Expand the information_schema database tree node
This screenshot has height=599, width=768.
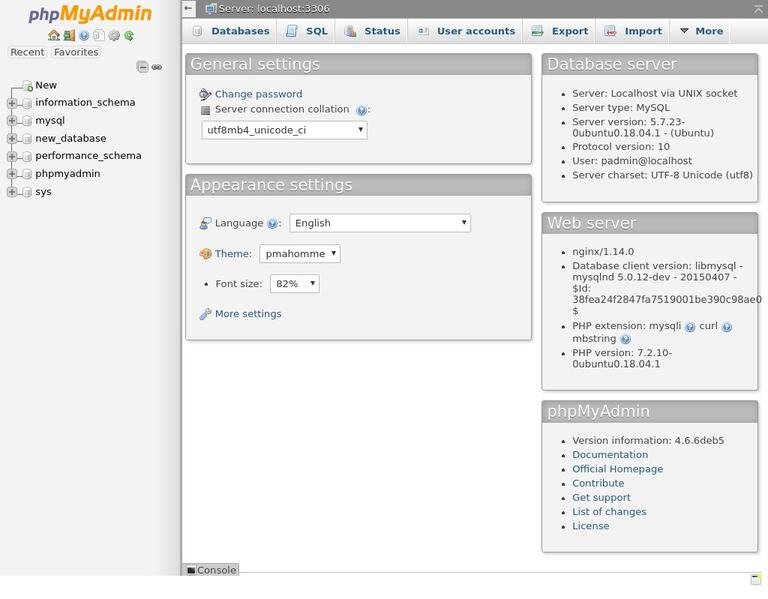coord(12,103)
